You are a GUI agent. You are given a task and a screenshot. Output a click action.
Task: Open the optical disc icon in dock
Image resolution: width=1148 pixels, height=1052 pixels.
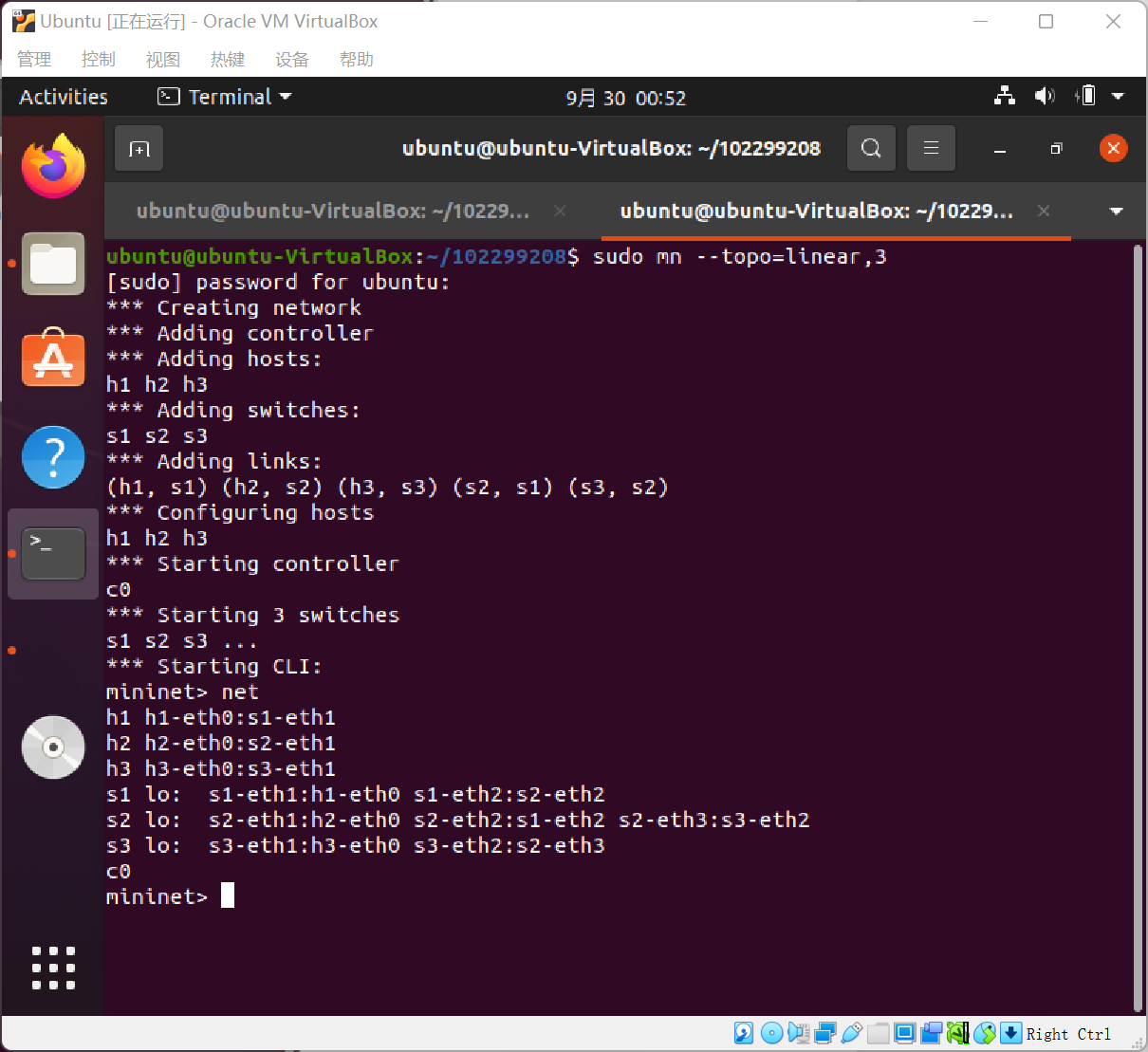[x=53, y=747]
